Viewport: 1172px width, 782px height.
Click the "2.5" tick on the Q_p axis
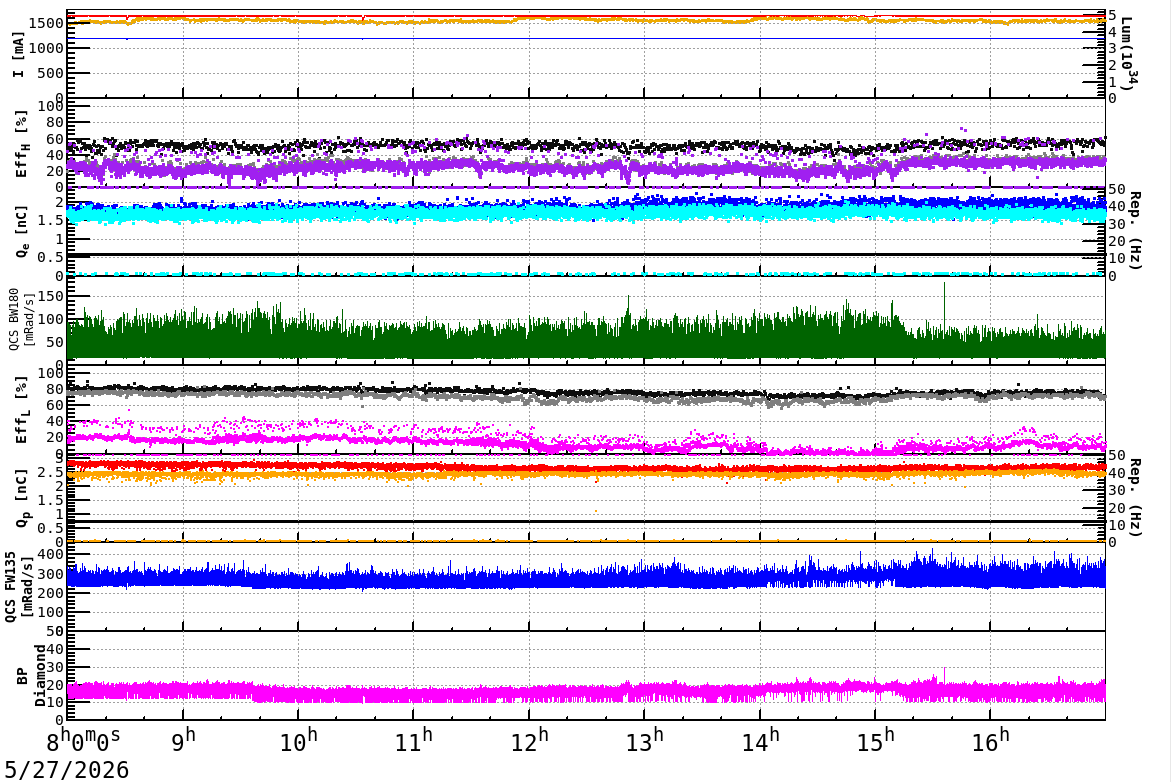click(x=52, y=472)
